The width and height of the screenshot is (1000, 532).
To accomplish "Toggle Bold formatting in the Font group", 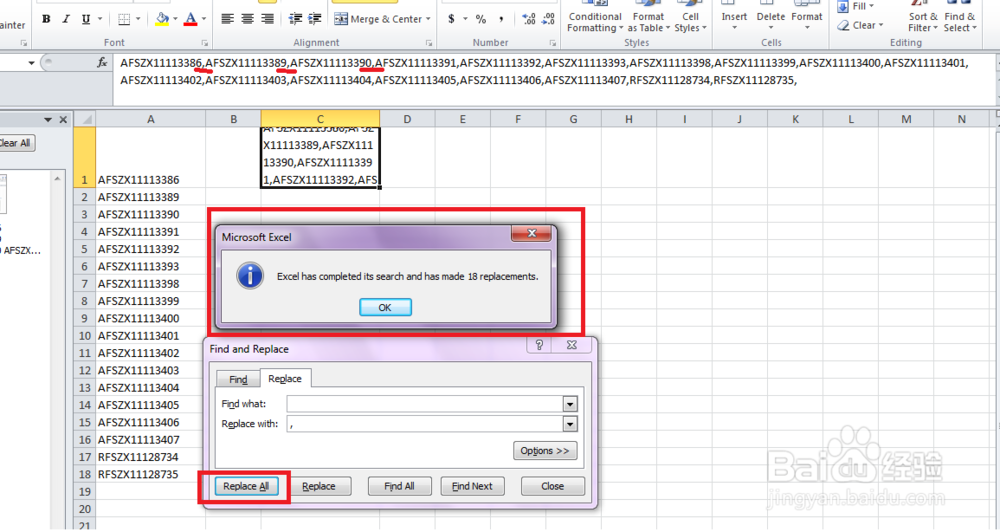I will pyautogui.click(x=46, y=19).
